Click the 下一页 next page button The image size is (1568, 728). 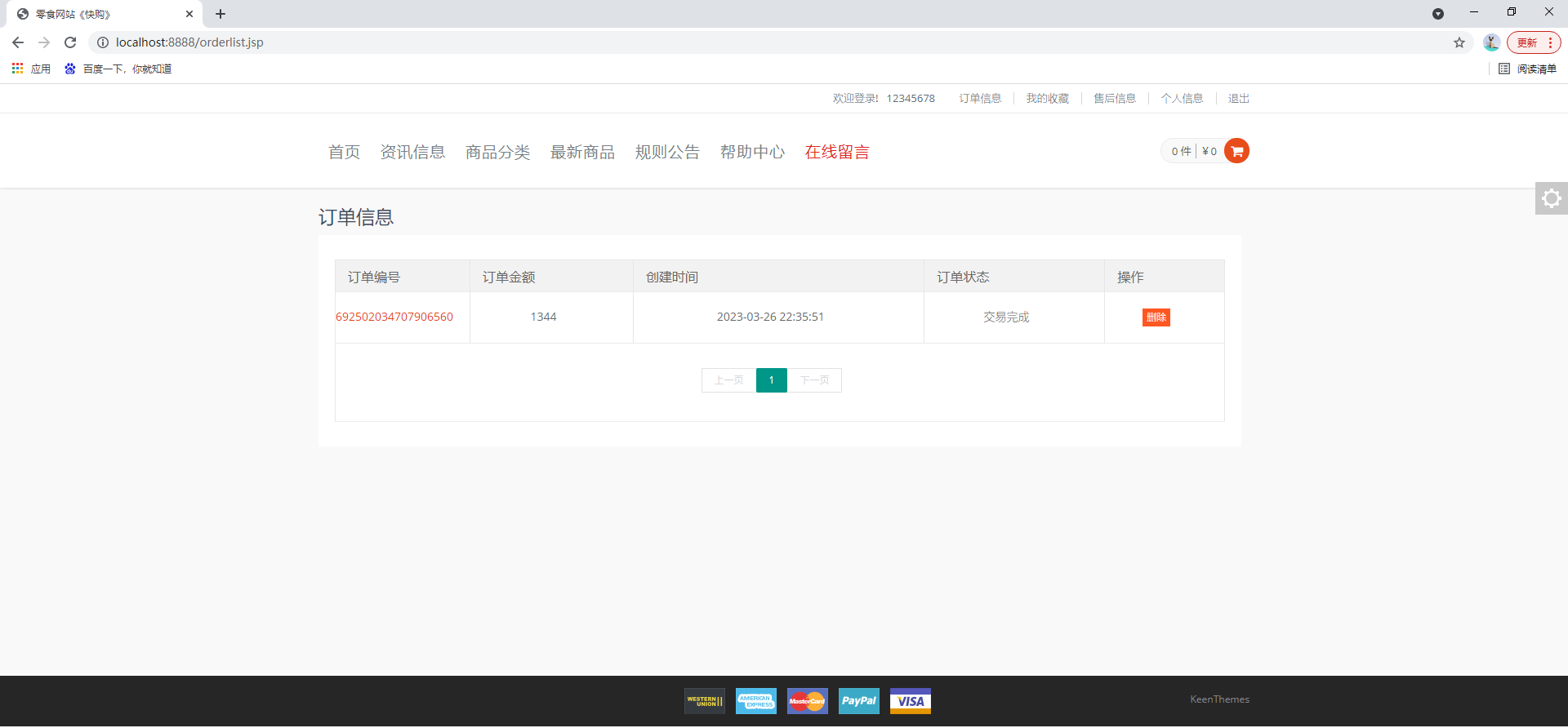coord(814,380)
